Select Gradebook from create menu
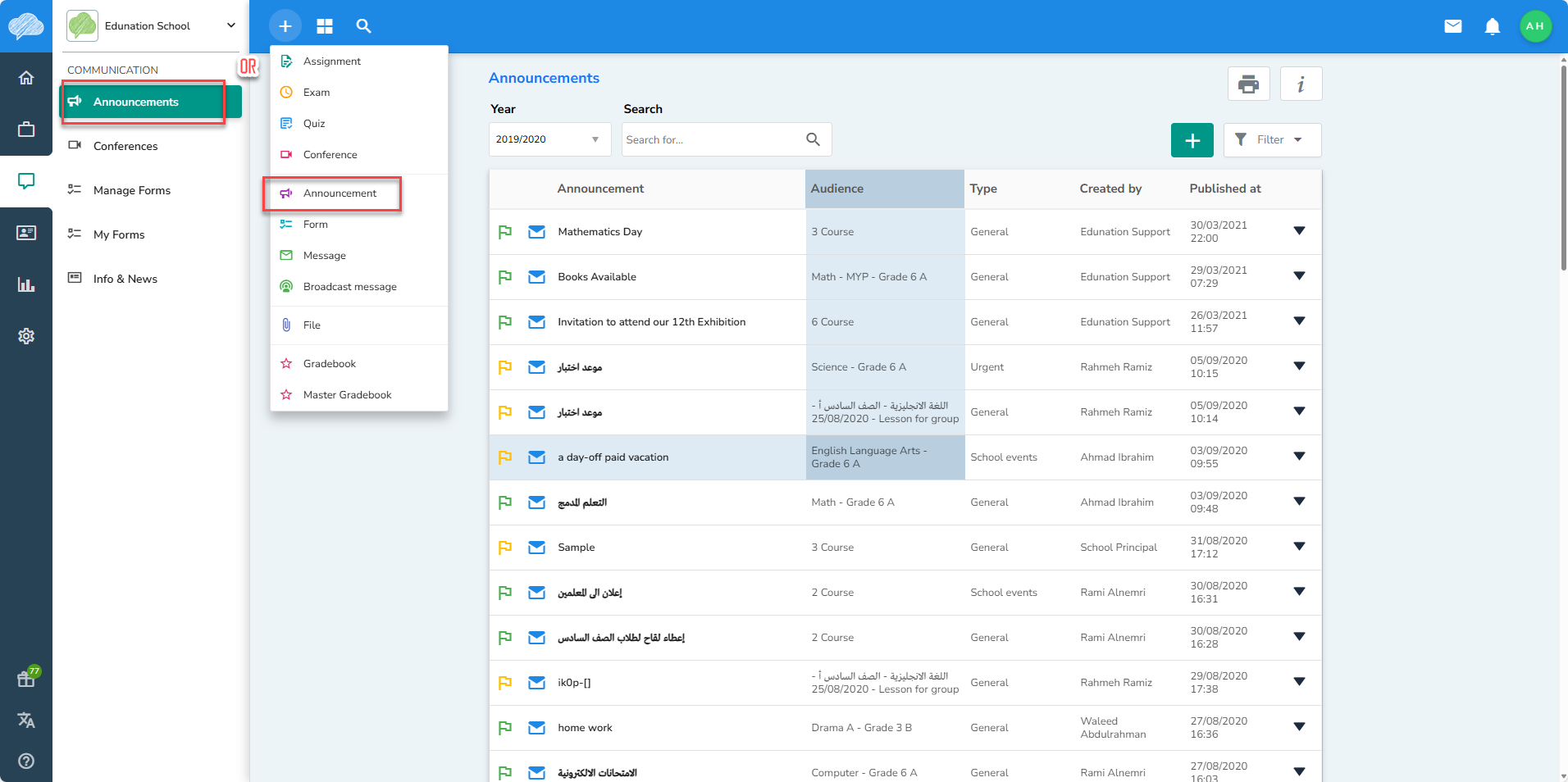Screen dimensions: 1568x782 pos(358,364)
